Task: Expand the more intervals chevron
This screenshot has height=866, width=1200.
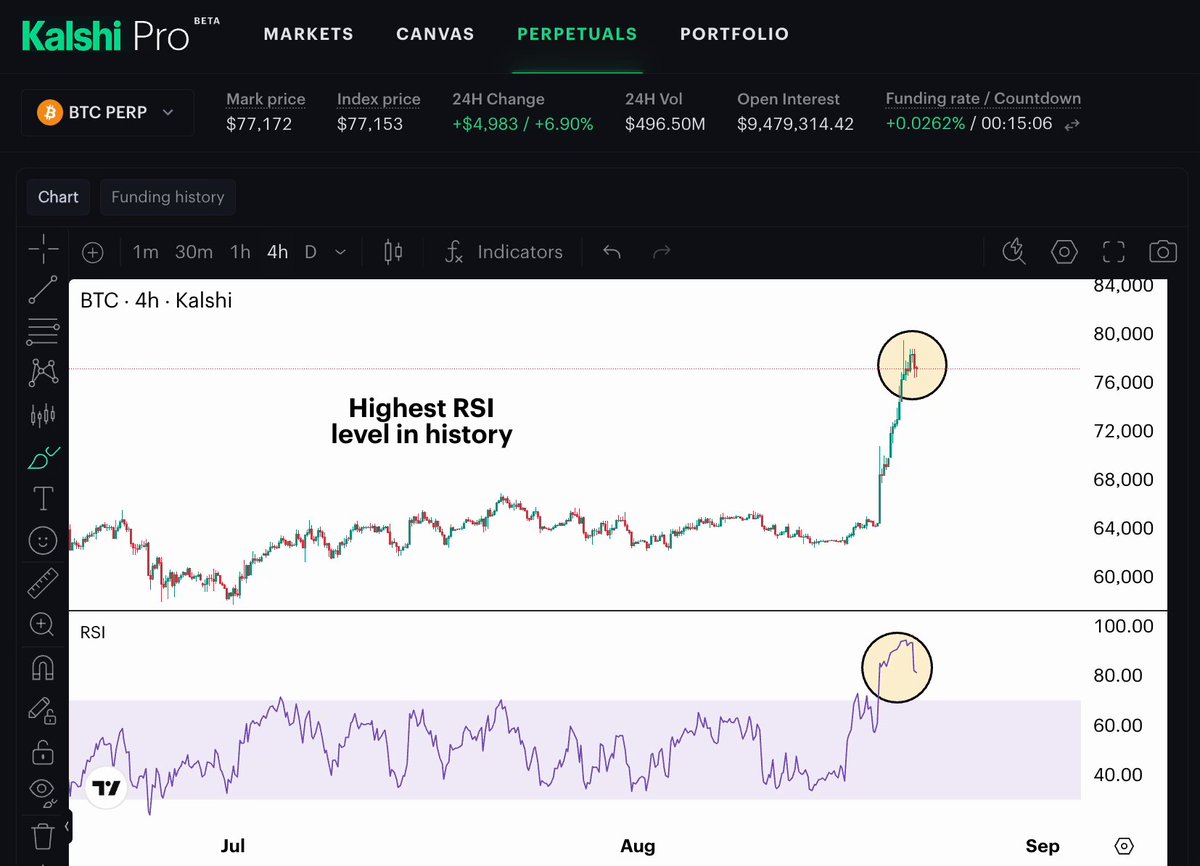Action: click(341, 252)
